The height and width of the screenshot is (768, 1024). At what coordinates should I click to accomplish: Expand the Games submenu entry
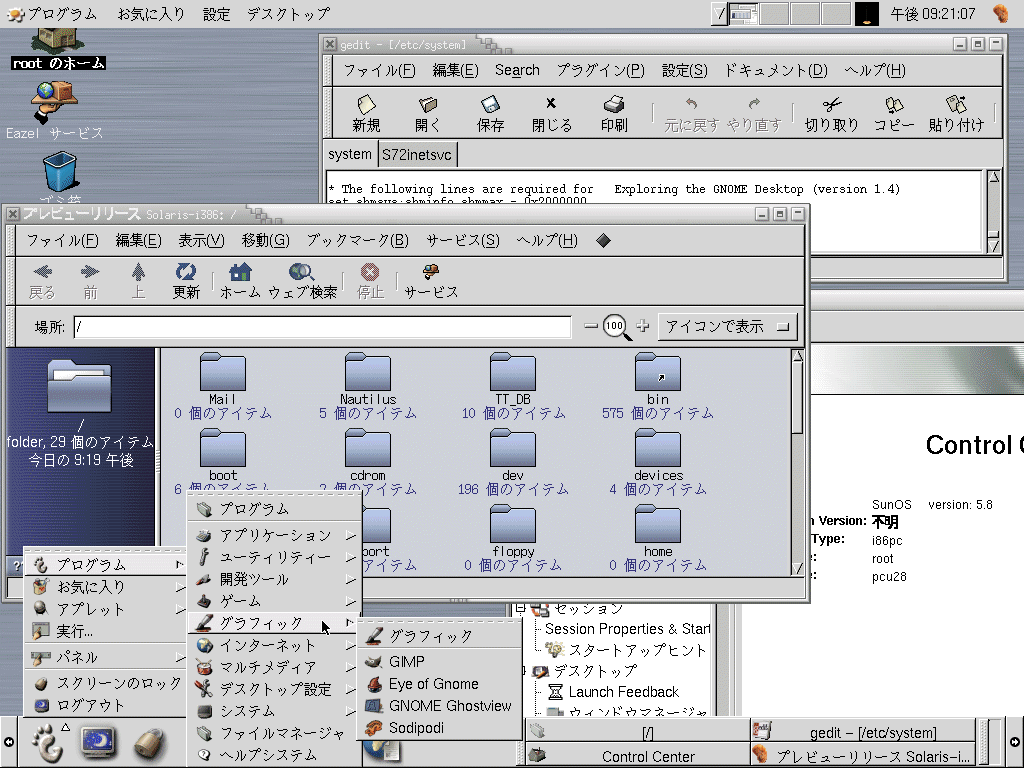[275, 601]
